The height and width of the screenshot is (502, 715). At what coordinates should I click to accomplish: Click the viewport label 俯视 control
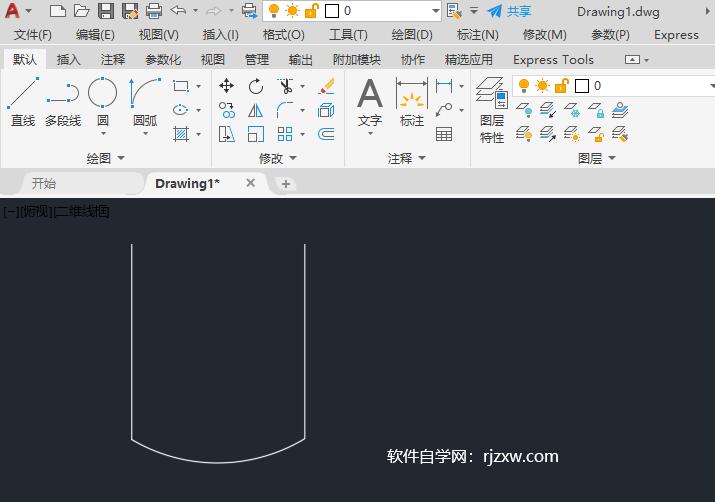click(x=35, y=211)
